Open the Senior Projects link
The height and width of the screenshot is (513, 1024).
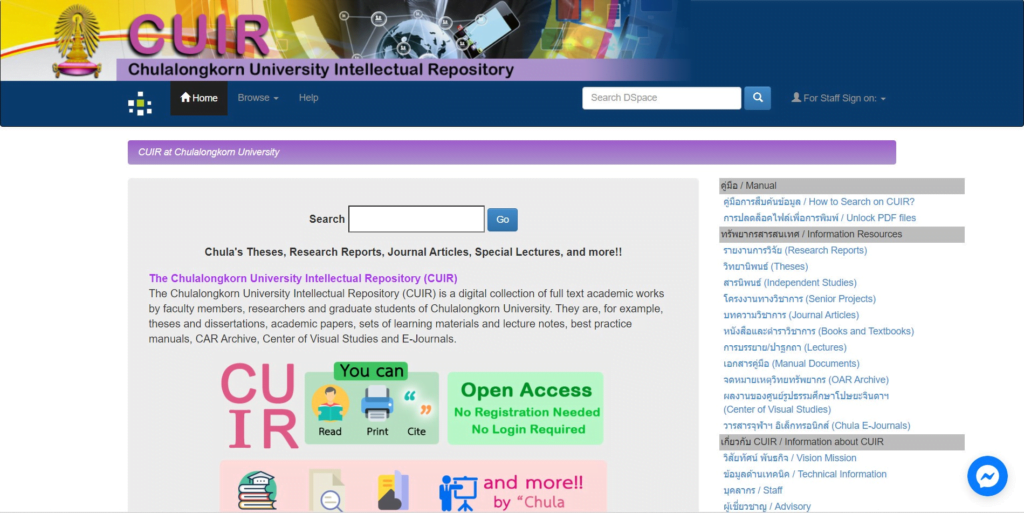tap(799, 299)
